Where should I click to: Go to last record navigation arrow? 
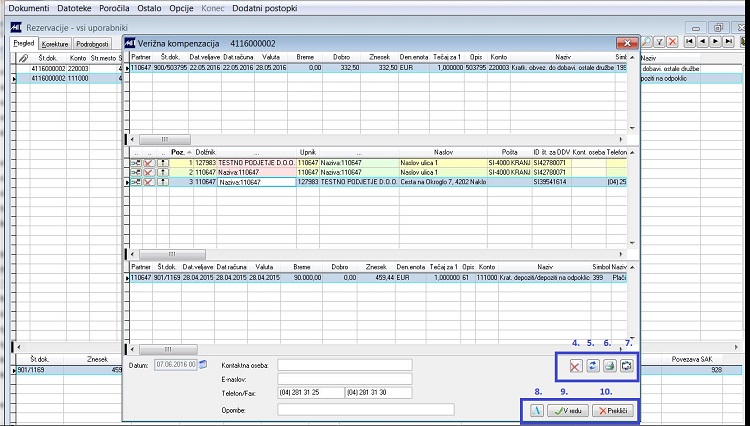coord(728,42)
